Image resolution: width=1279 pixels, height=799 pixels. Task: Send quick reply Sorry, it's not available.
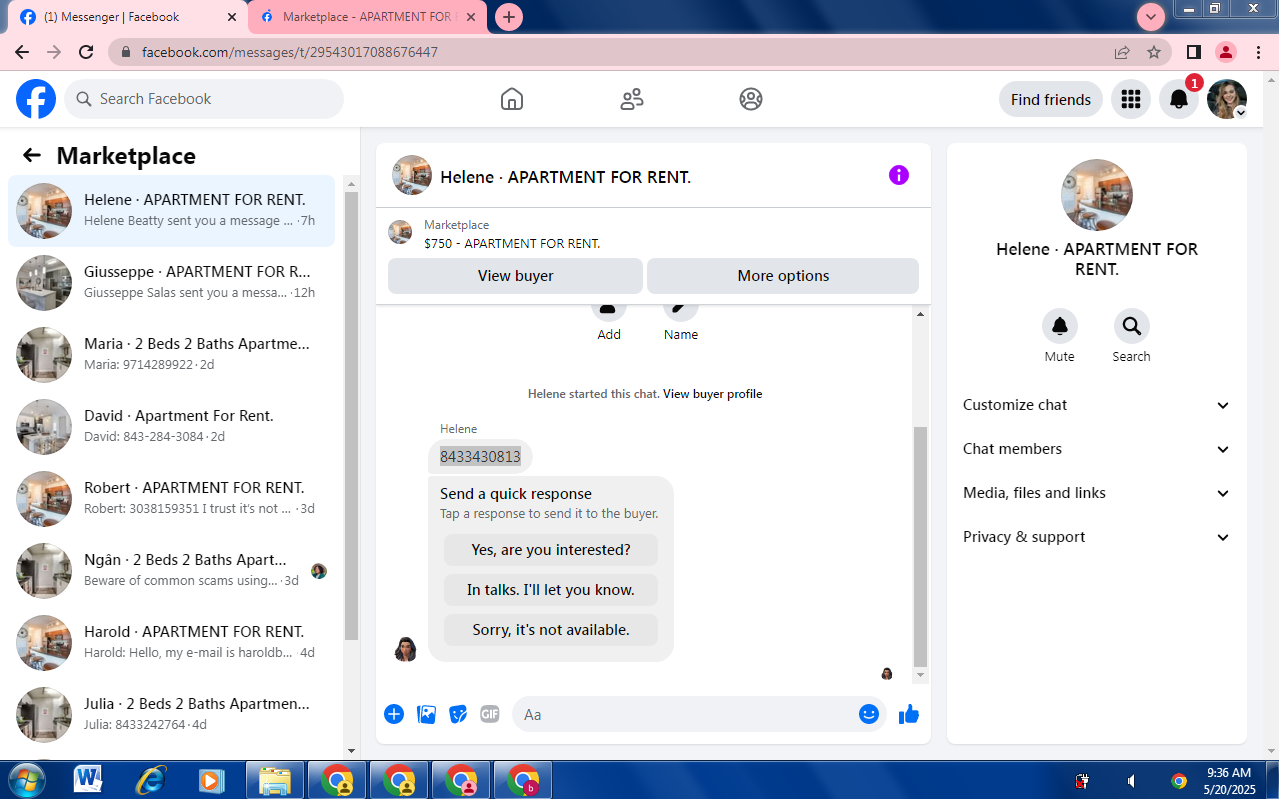[551, 630]
